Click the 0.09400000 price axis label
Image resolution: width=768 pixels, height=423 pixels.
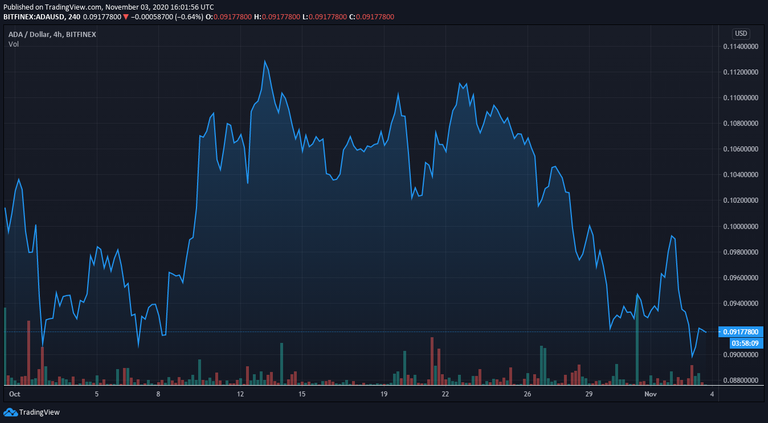click(741, 304)
